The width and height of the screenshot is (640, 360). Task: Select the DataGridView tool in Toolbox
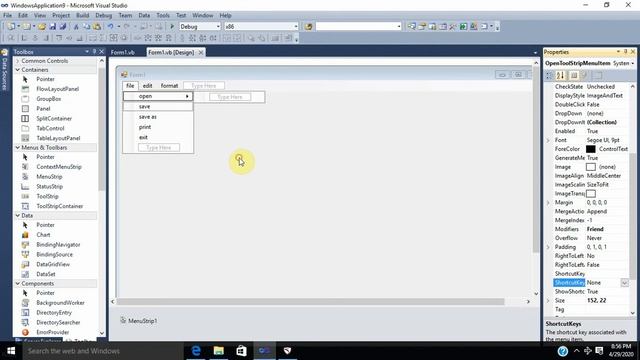click(x=53, y=264)
